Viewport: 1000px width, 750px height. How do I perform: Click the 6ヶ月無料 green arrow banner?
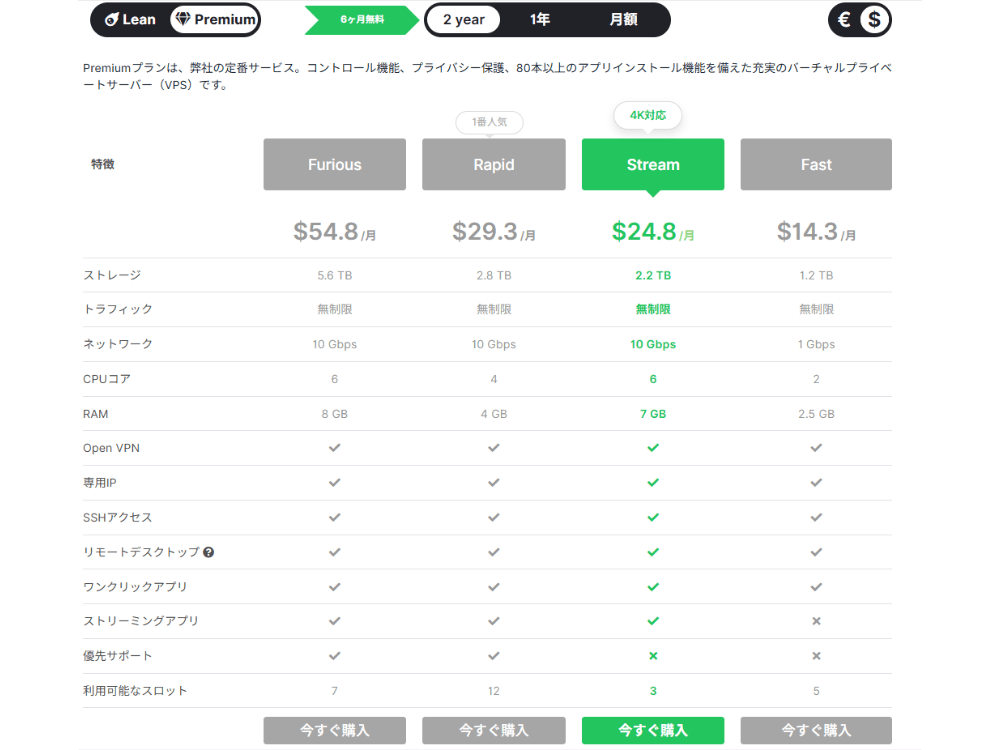(x=364, y=20)
